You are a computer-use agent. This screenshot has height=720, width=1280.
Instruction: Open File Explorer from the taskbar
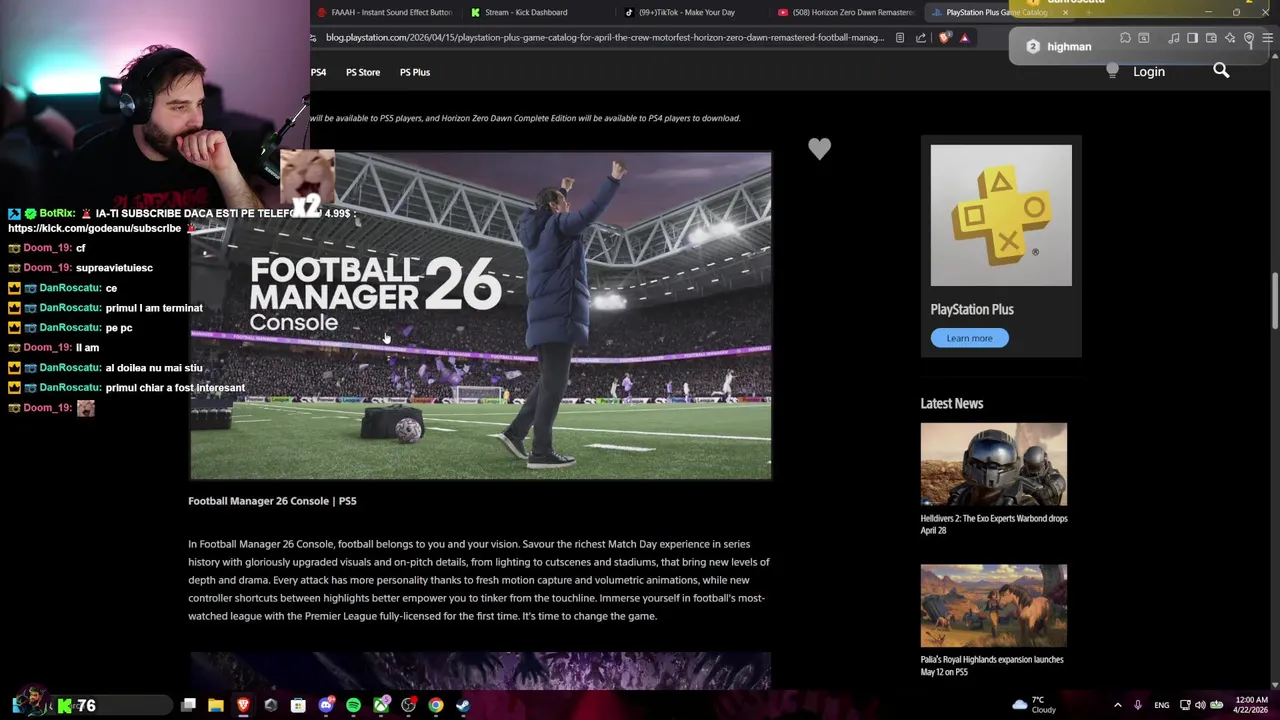(x=216, y=705)
